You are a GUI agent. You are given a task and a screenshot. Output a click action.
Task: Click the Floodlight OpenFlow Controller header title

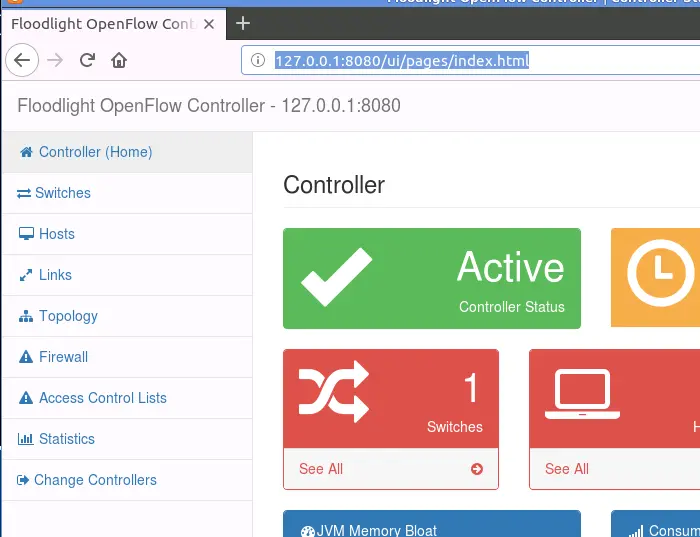209,106
